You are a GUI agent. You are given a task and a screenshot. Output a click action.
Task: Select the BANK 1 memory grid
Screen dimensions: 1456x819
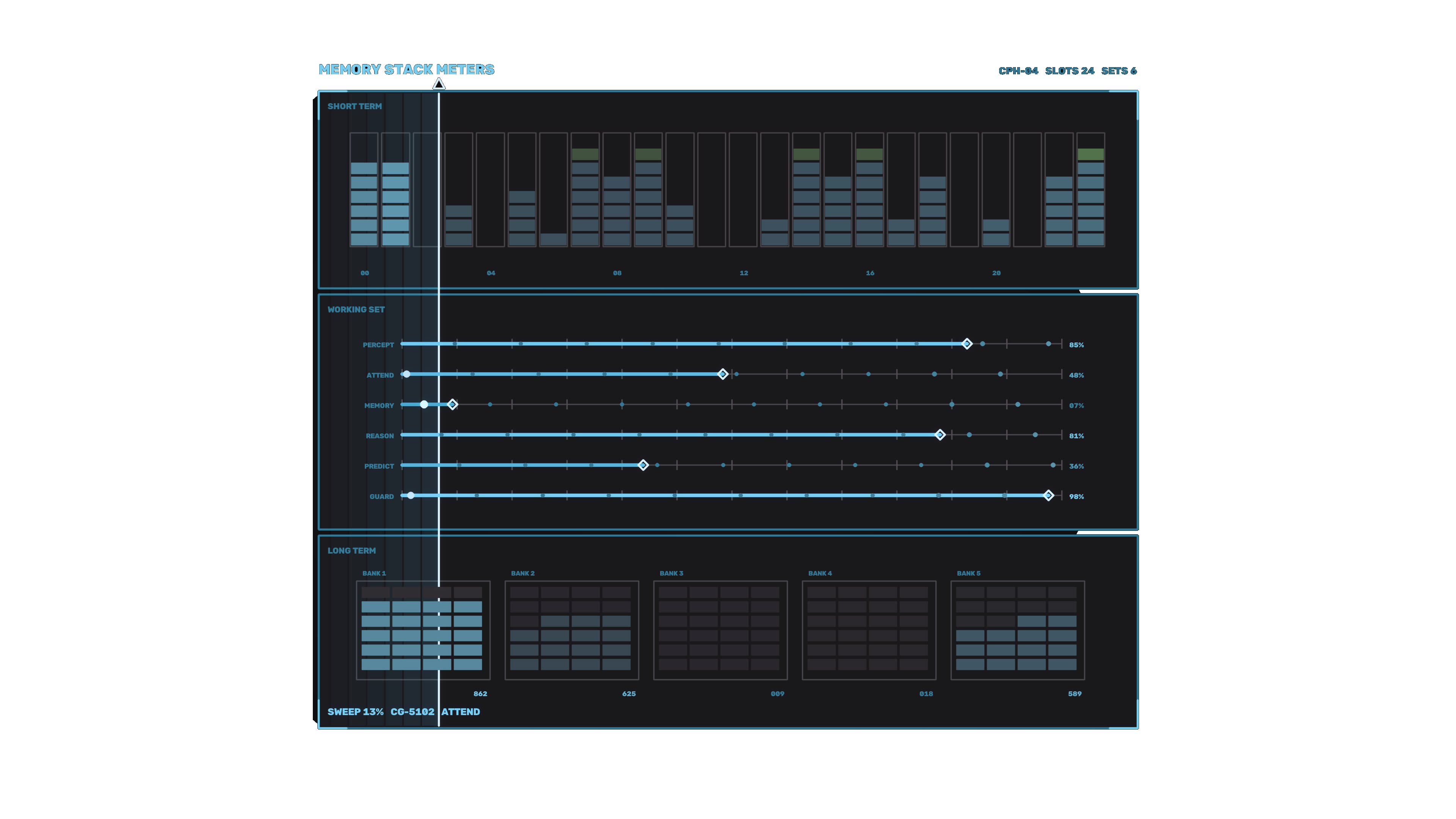click(423, 630)
